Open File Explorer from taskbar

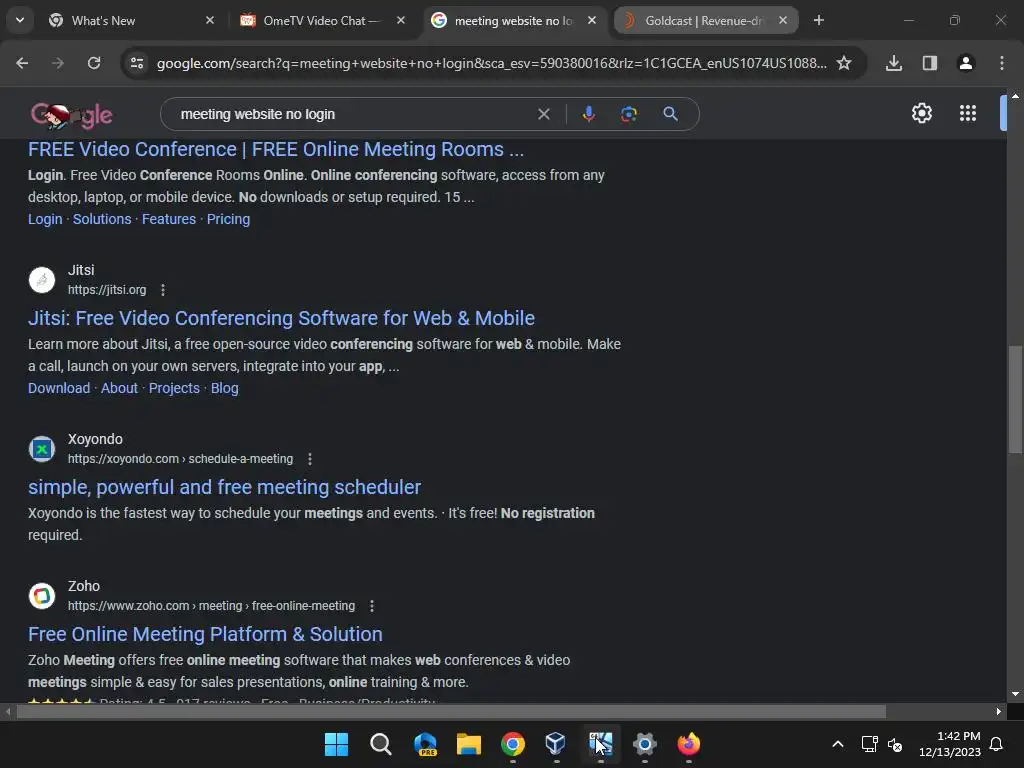(x=469, y=744)
